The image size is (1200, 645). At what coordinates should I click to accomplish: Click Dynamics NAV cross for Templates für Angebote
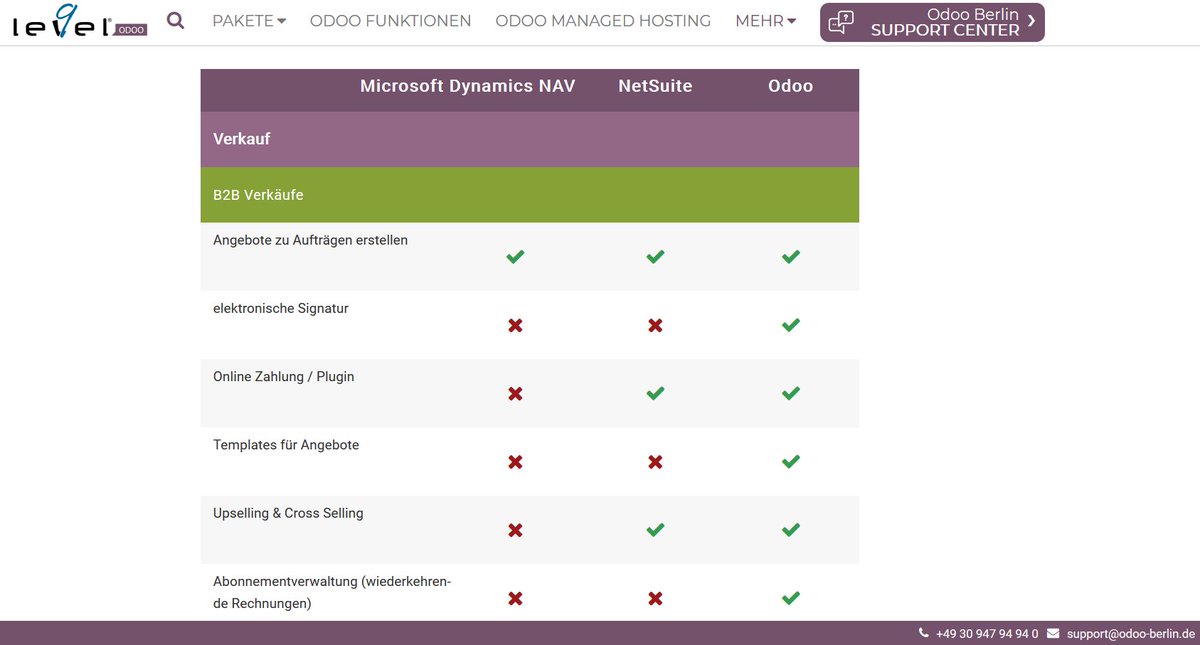tap(515, 461)
